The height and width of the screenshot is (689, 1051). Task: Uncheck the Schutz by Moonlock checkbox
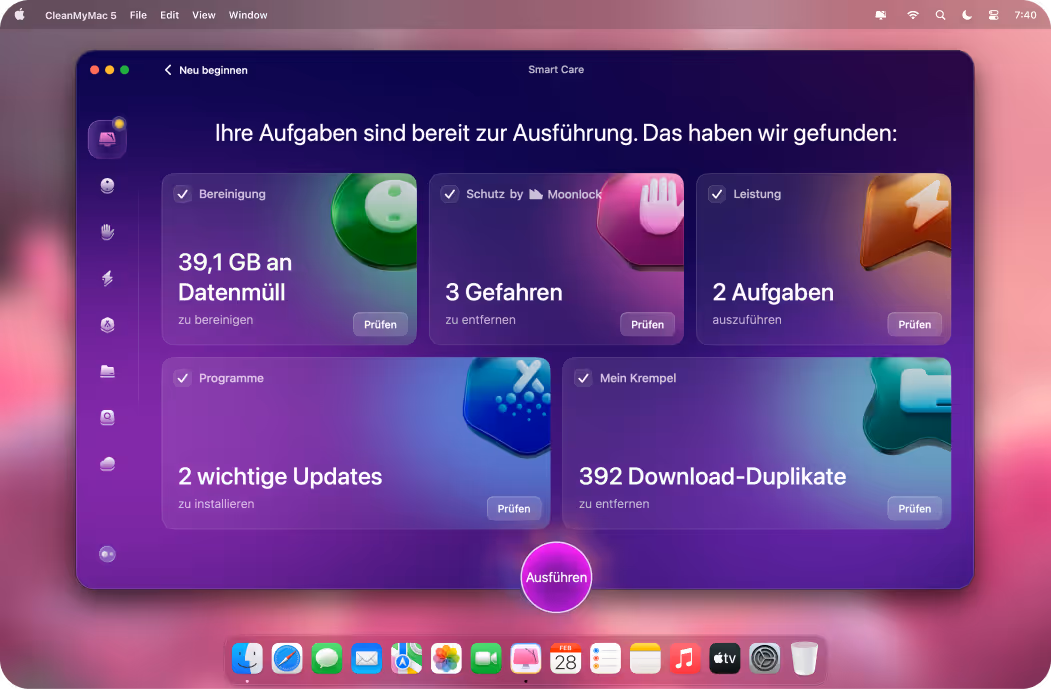450,194
